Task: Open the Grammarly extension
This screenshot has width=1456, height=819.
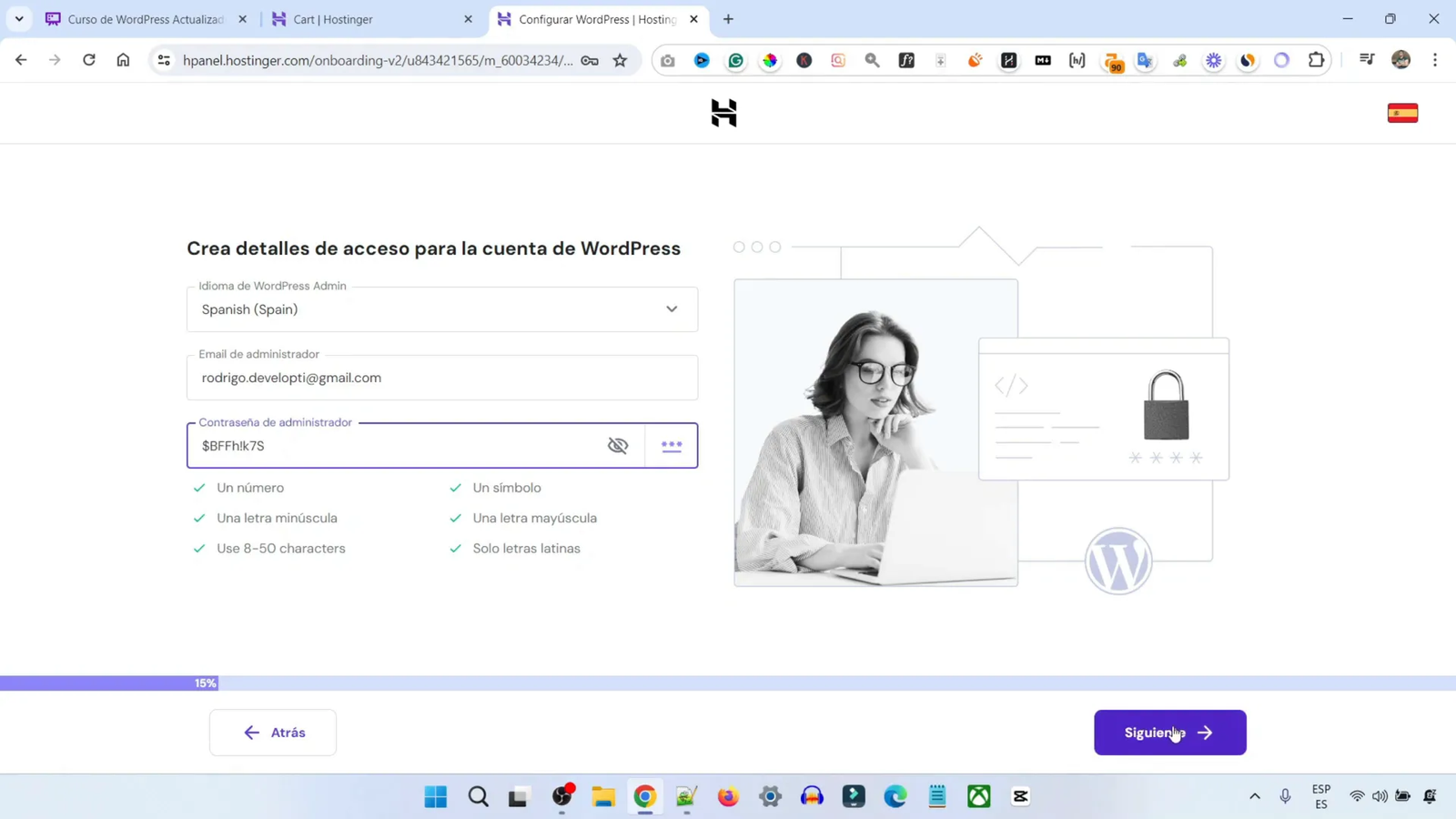Action: (736, 60)
